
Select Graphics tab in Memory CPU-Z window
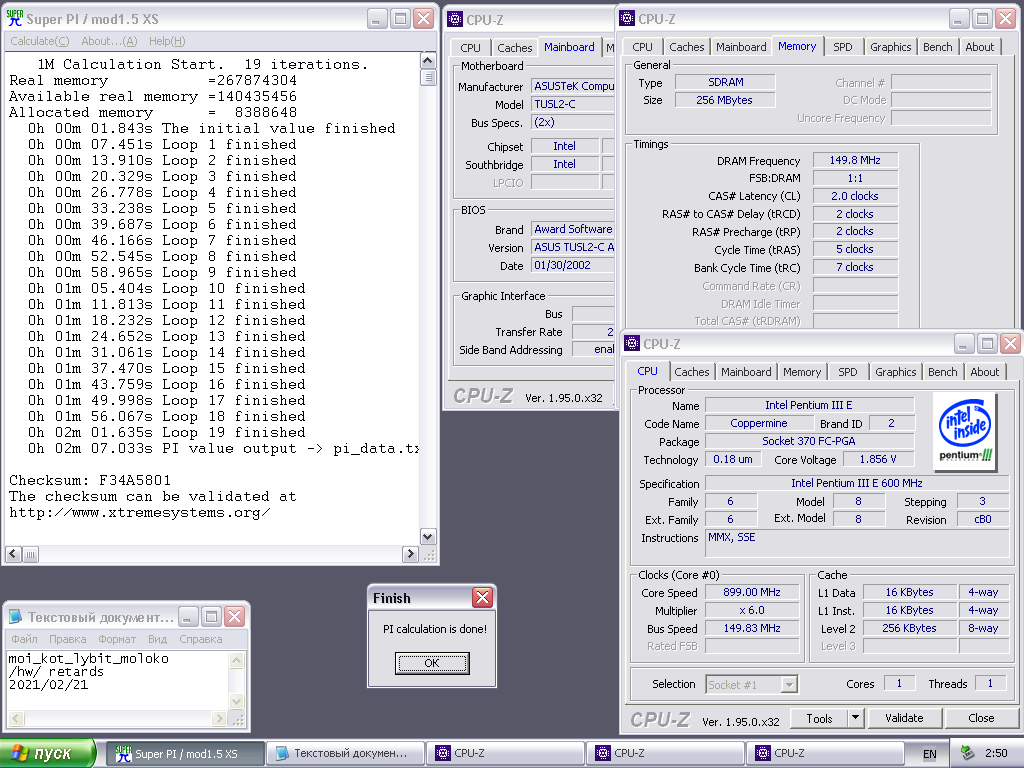pyautogui.click(x=890, y=47)
